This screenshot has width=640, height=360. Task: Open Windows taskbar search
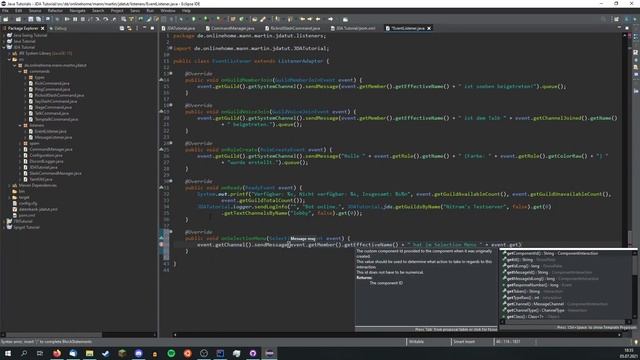[24, 353]
